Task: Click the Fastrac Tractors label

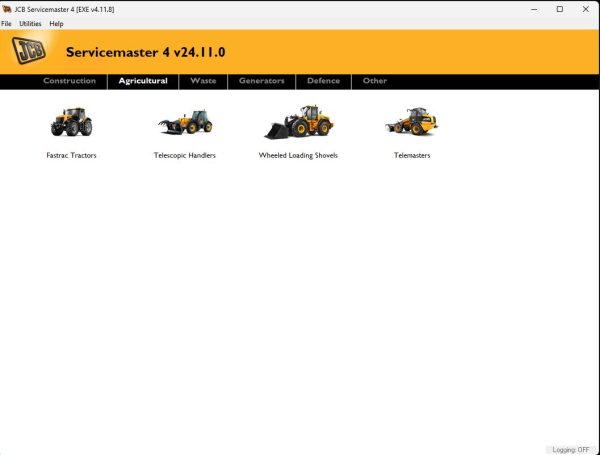Action: [71, 155]
